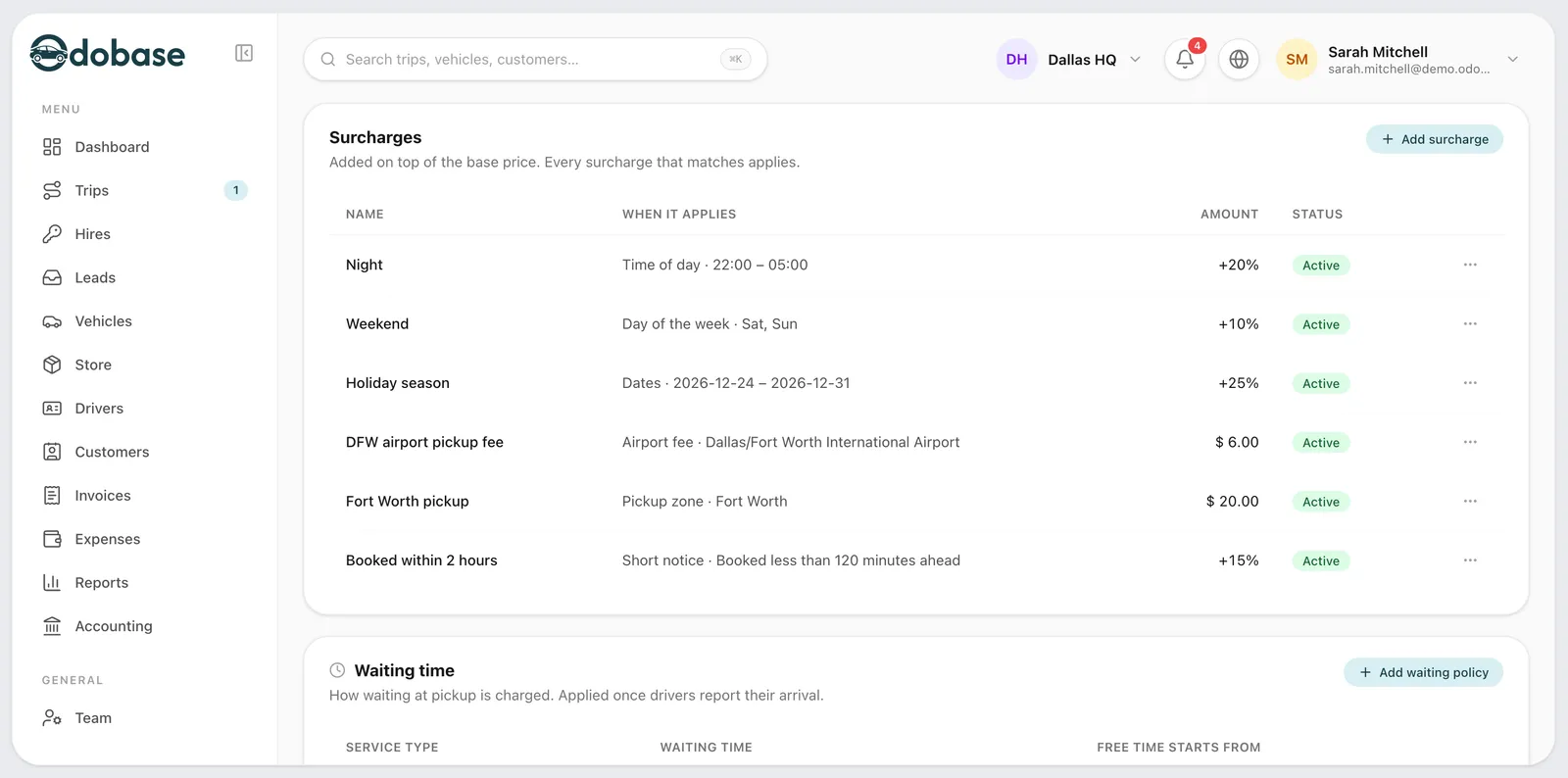Collapse the sidebar panel icon
The height and width of the screenshot is (778, 1568).
point(244,53)
